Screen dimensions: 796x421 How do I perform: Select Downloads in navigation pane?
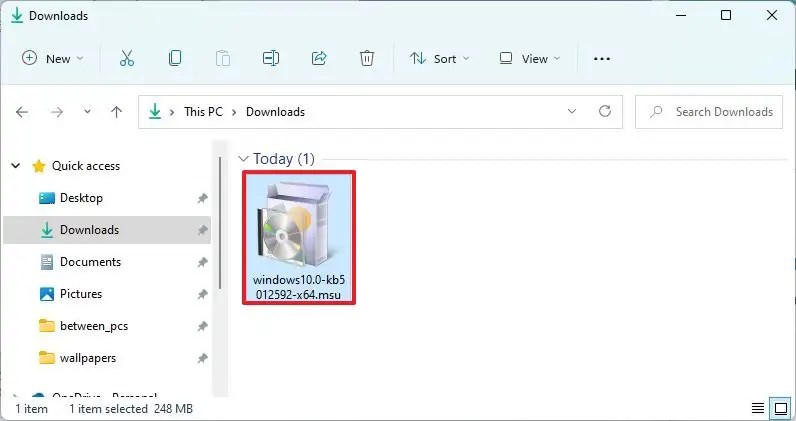(107, 230)
